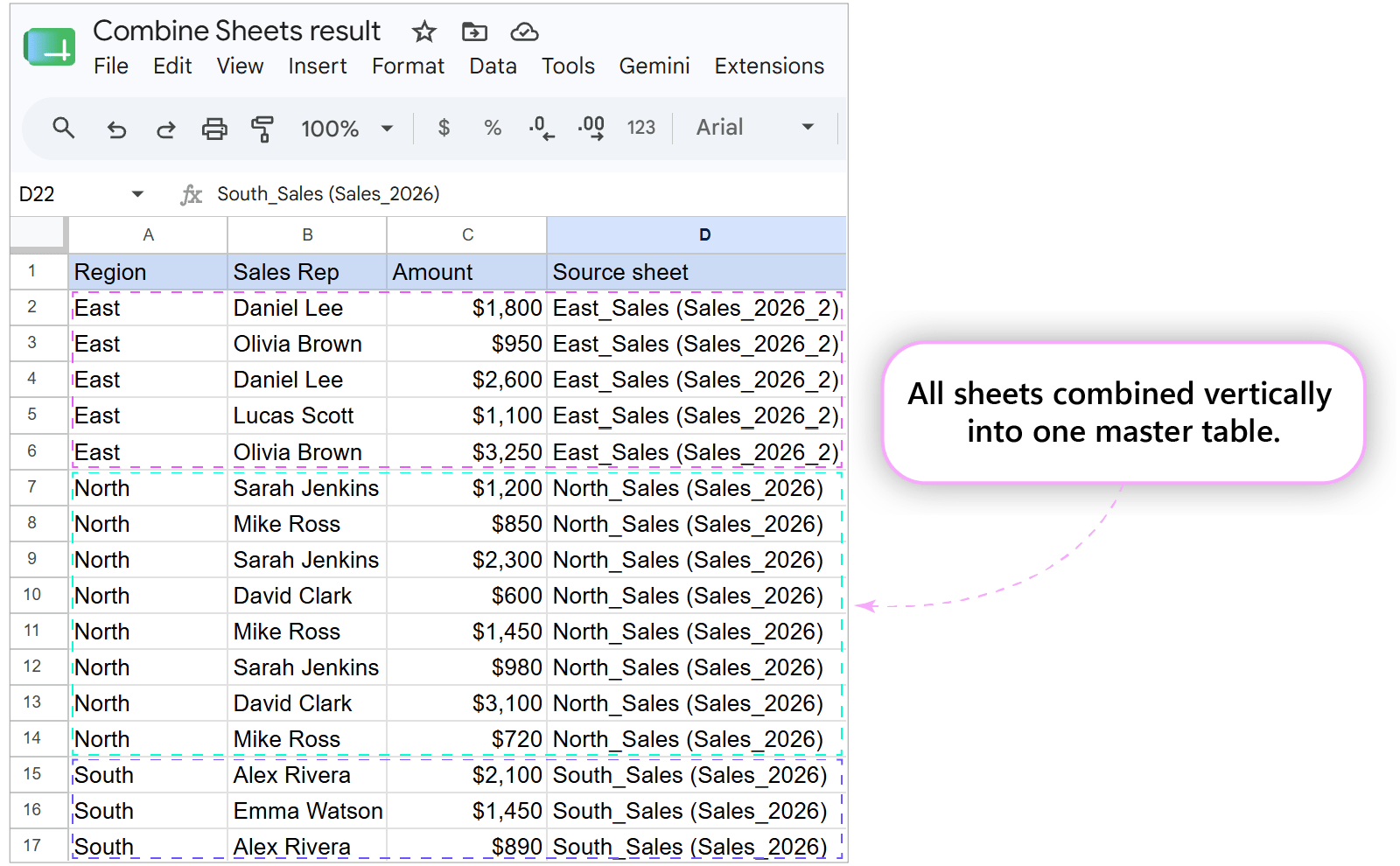
Task: Increase decimal places
Action: coord(591,129)
